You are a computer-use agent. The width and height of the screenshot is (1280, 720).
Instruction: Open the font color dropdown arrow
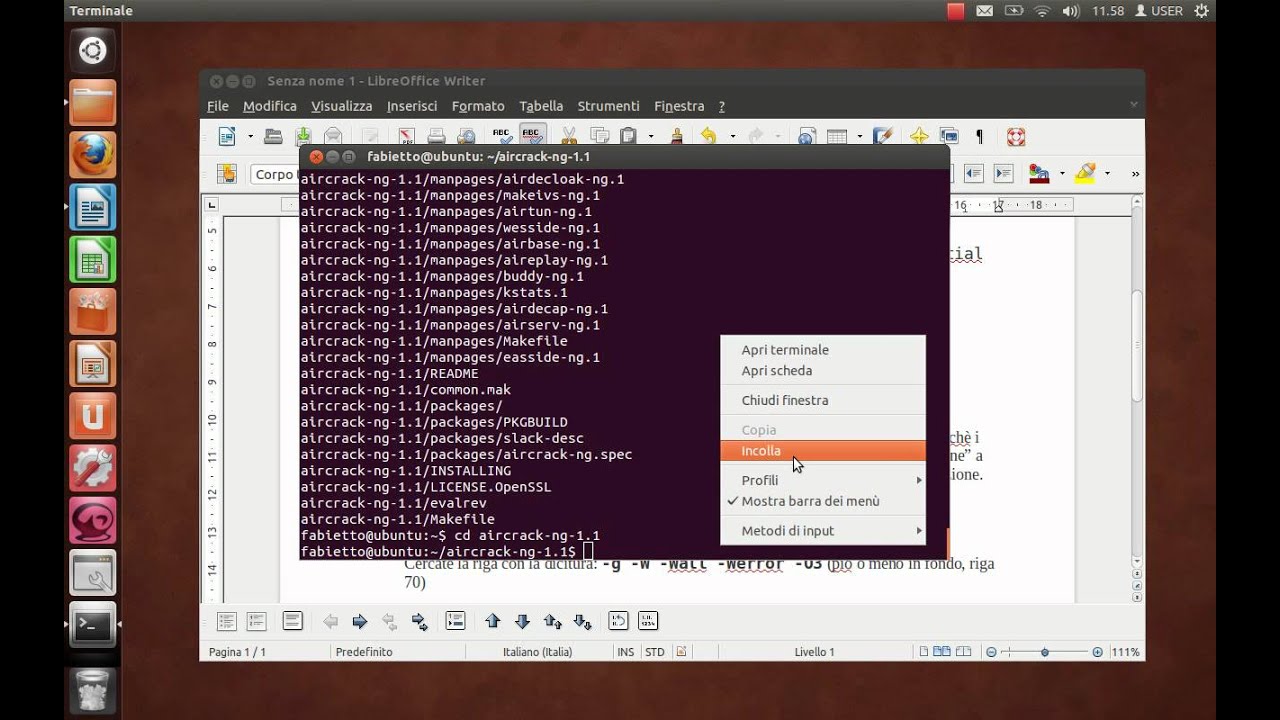coord(1061,174)
